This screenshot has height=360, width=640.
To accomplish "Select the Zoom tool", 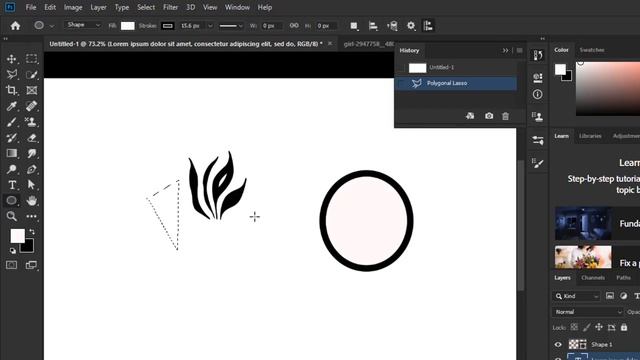I will point(11,216).
